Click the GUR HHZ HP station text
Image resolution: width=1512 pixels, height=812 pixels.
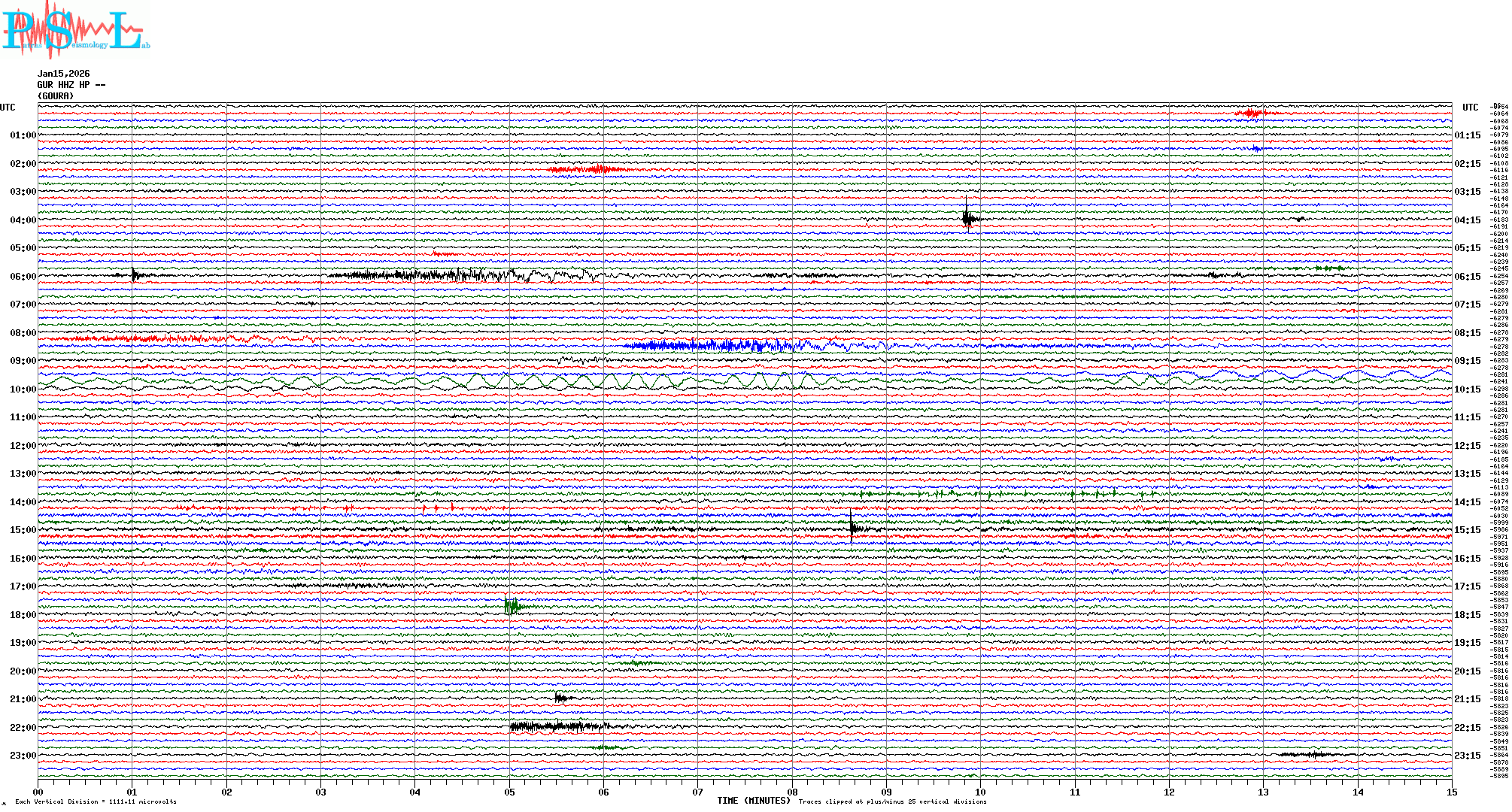[71, 85]
